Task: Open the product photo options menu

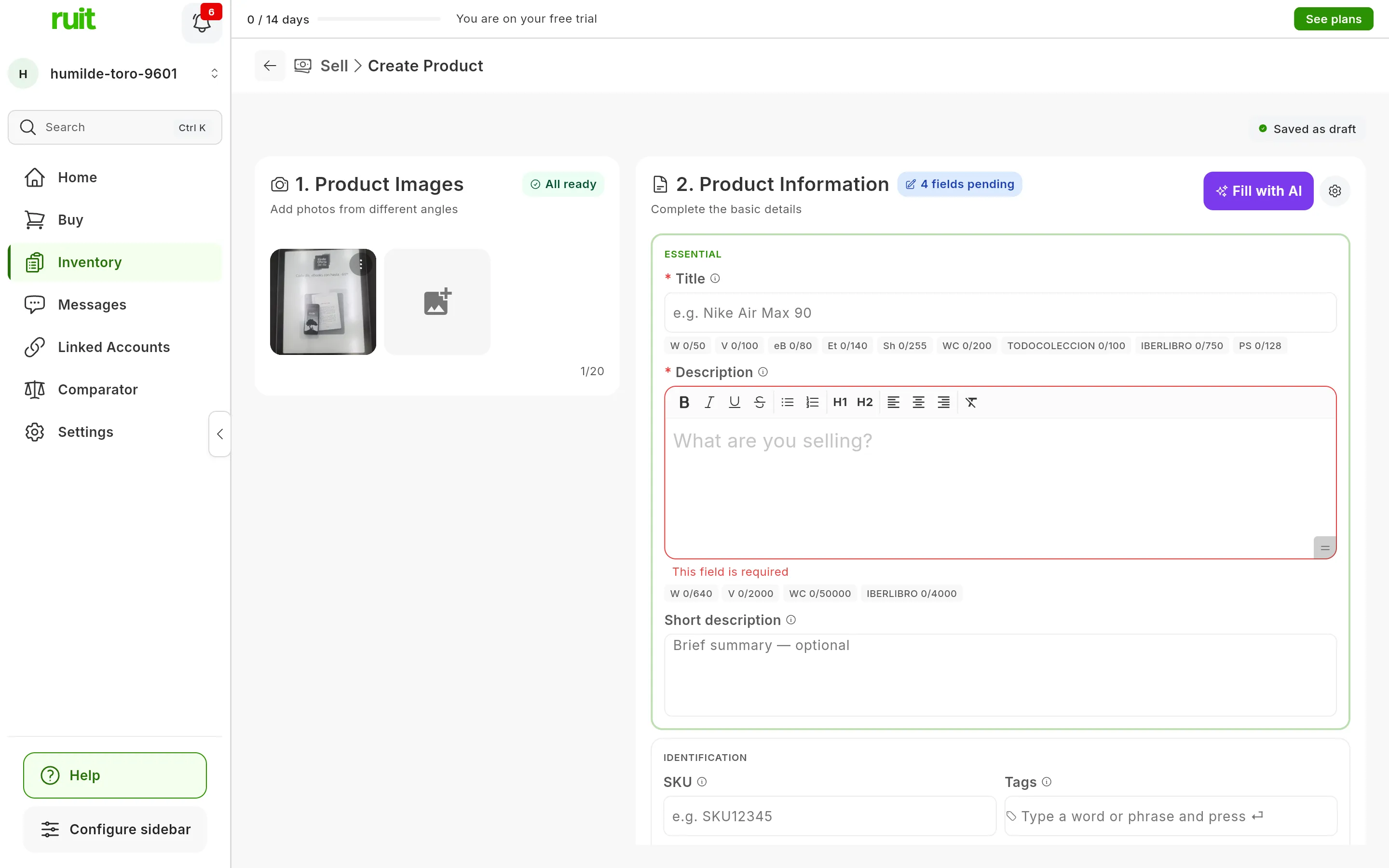Action: (x=360, y=264)
